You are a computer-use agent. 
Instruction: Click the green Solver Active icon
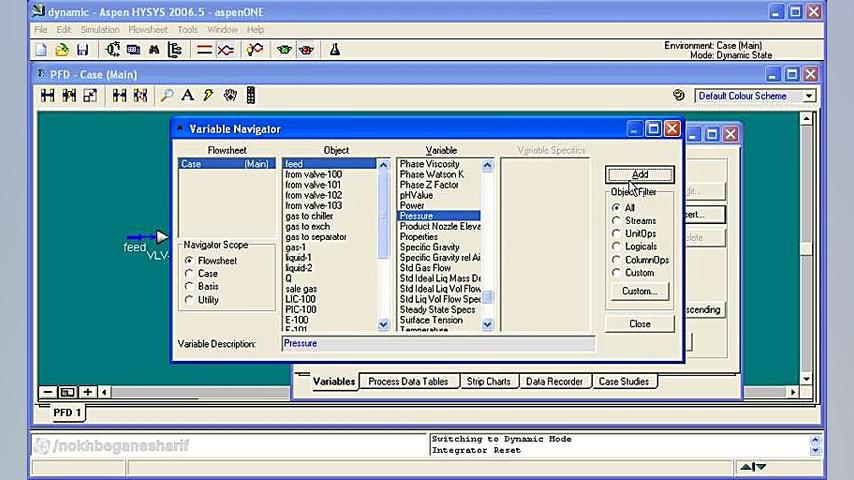tap(285, 49)
